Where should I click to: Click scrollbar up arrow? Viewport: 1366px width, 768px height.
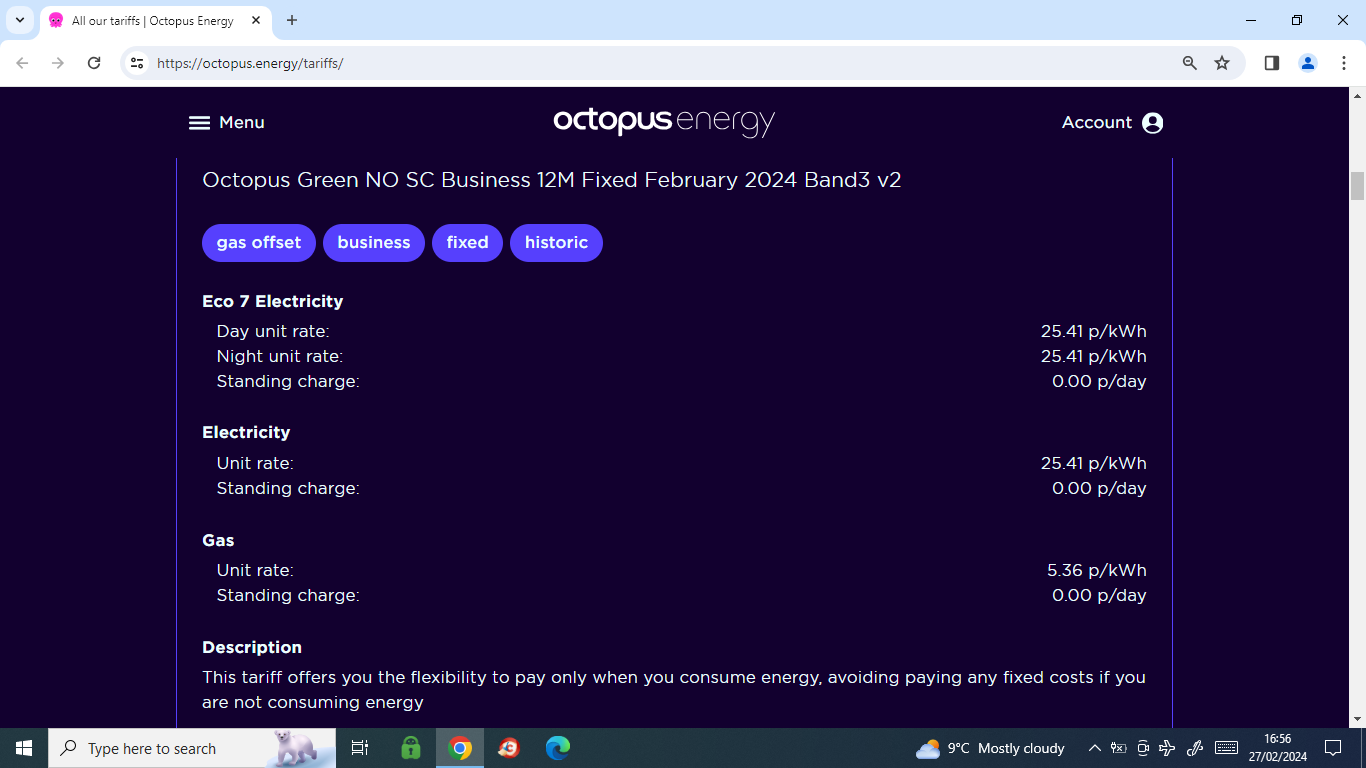click(1357, 96)
